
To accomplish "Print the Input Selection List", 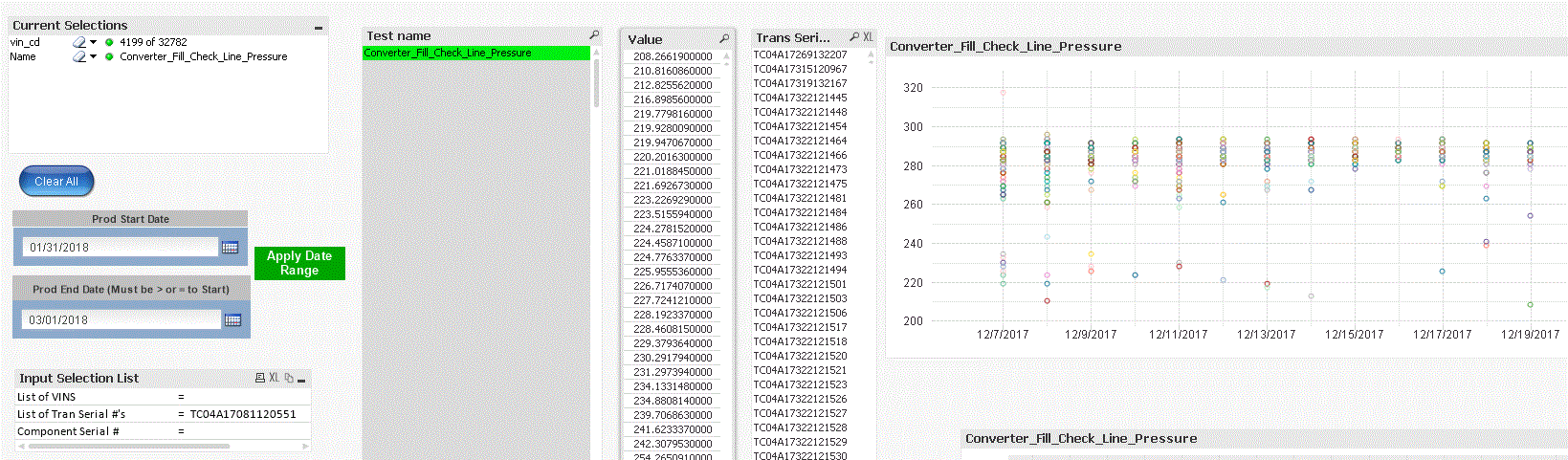I will (259, 378).
